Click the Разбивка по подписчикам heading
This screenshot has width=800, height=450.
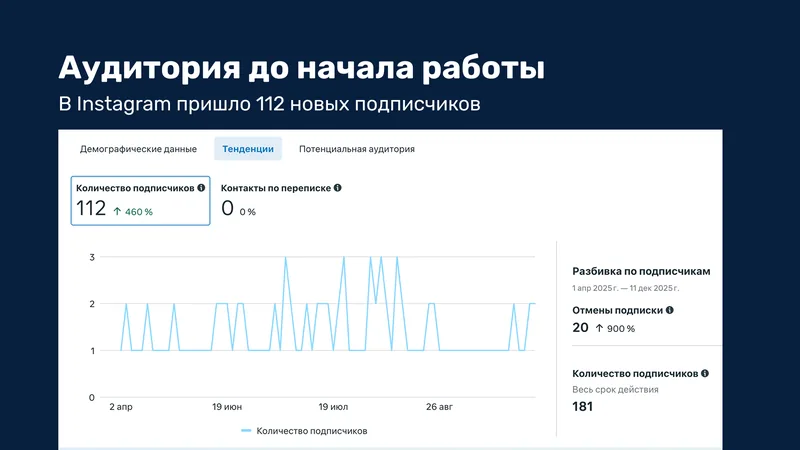click(x=641, y=271)
